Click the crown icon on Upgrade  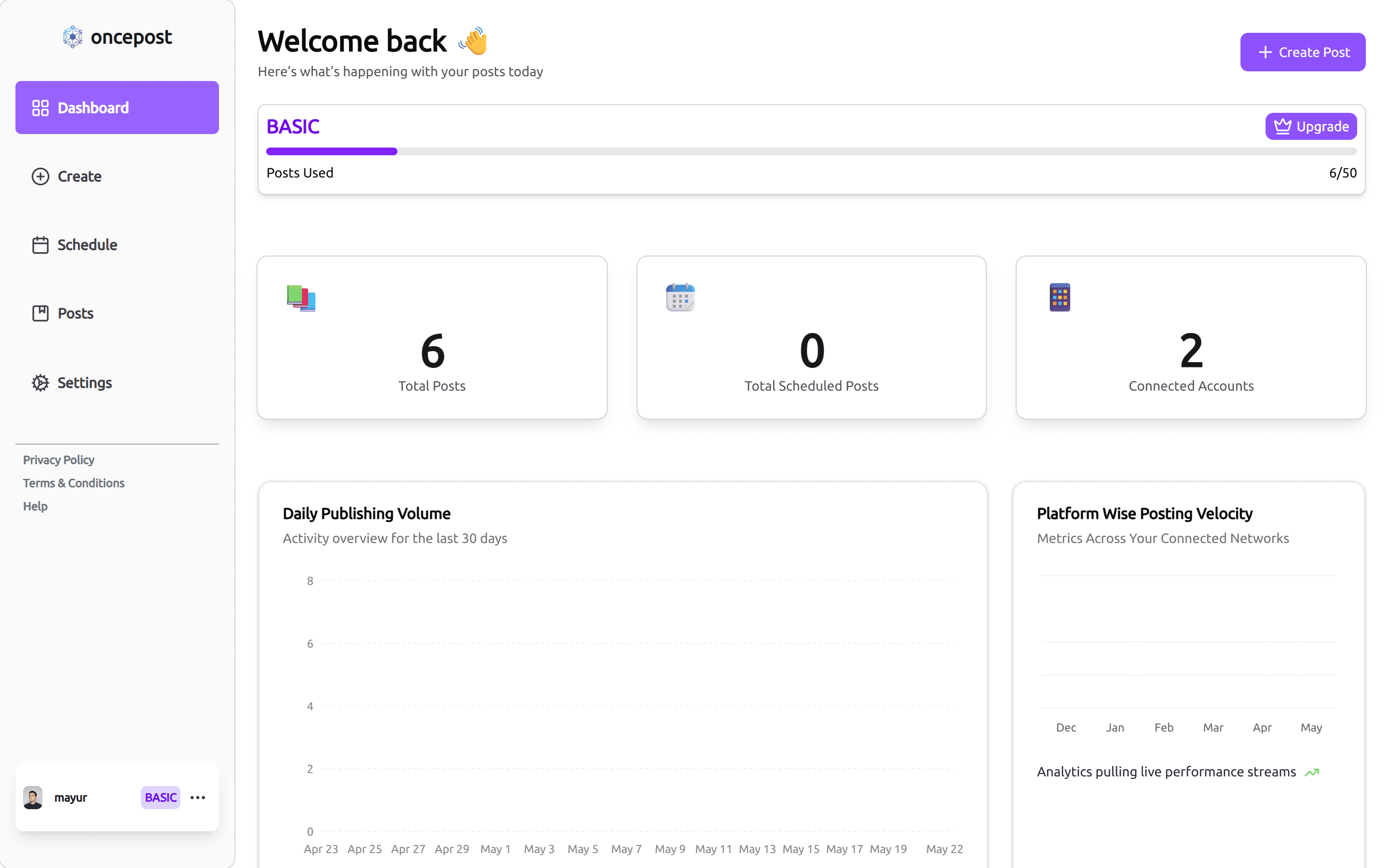[1282, 126]
